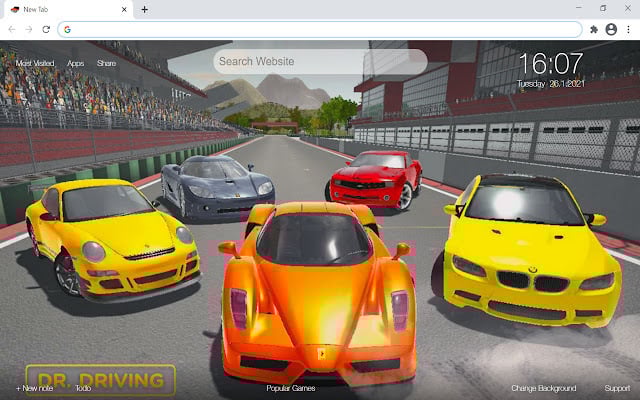640x400 pixels.
Task: Add a note with + New note
Action: point(34,388)
